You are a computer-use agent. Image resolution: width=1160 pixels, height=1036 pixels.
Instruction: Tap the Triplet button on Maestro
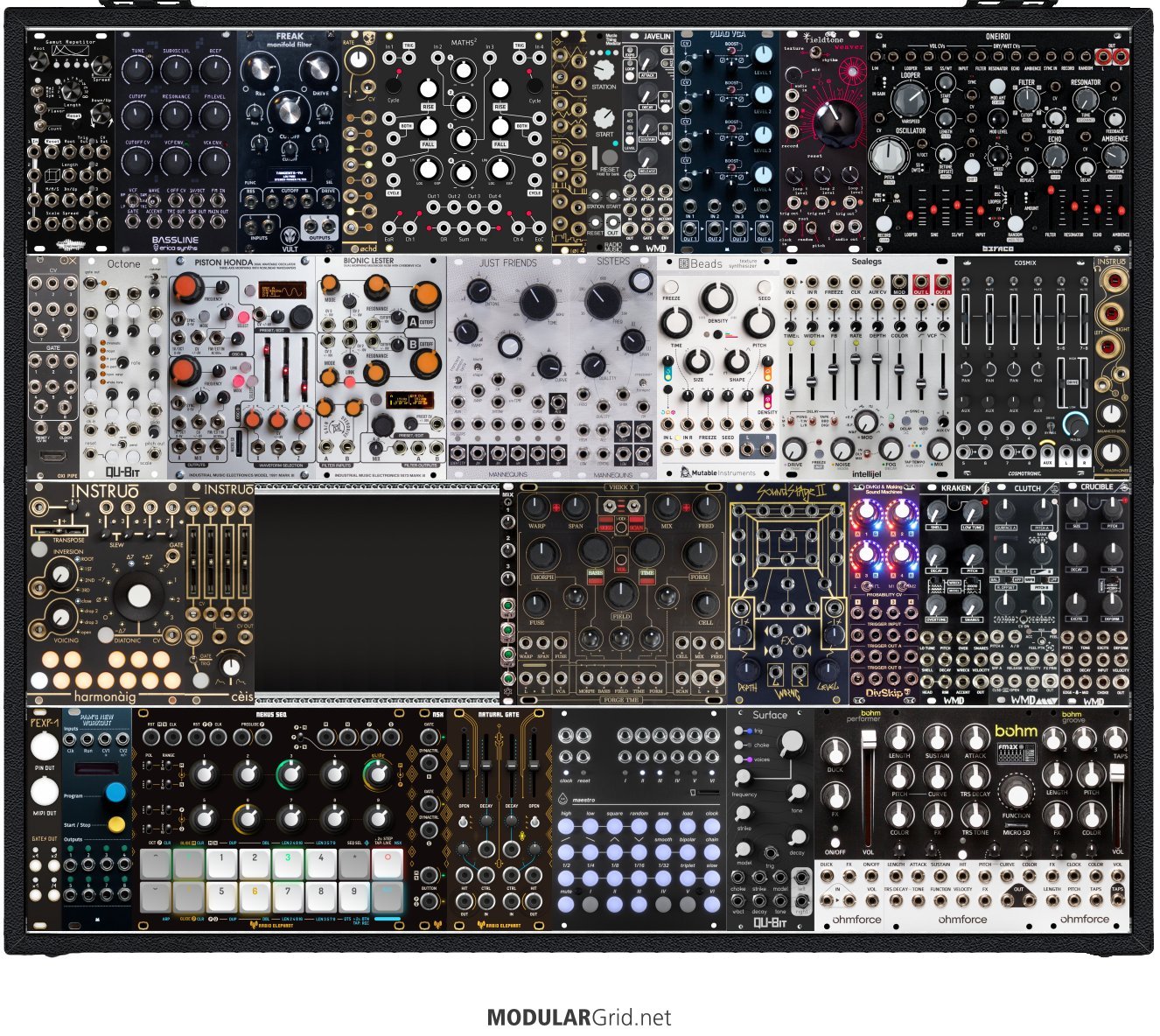coord(688,877)
